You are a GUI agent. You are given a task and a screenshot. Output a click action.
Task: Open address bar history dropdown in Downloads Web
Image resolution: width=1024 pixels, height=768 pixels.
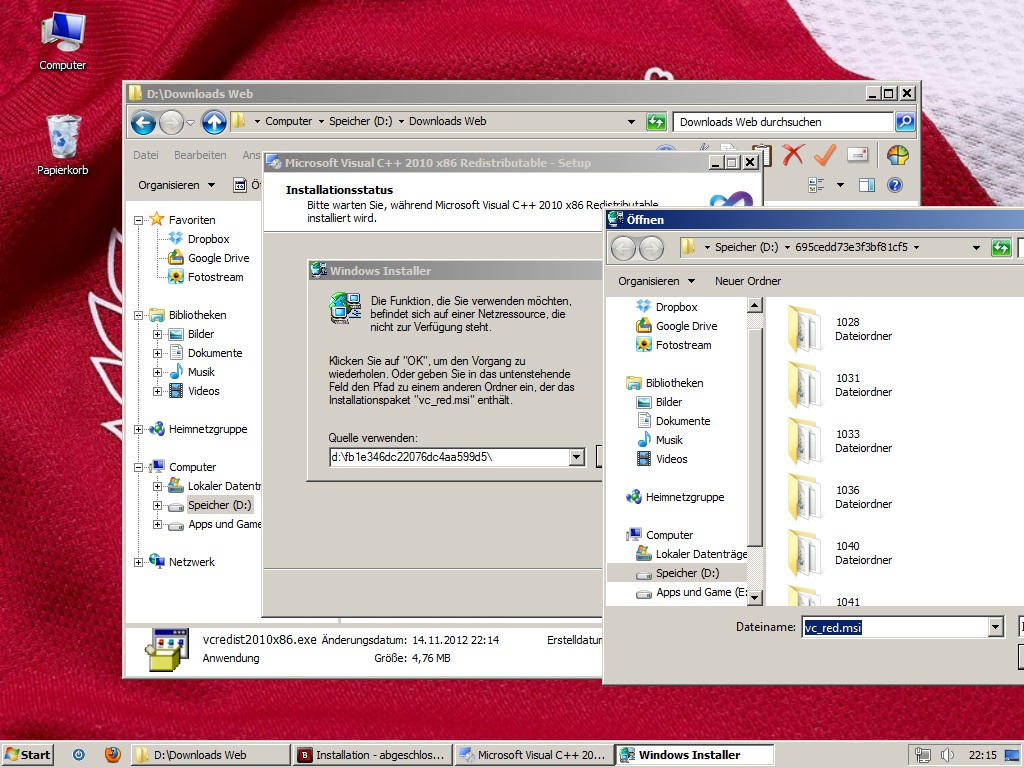click(631, 121)
